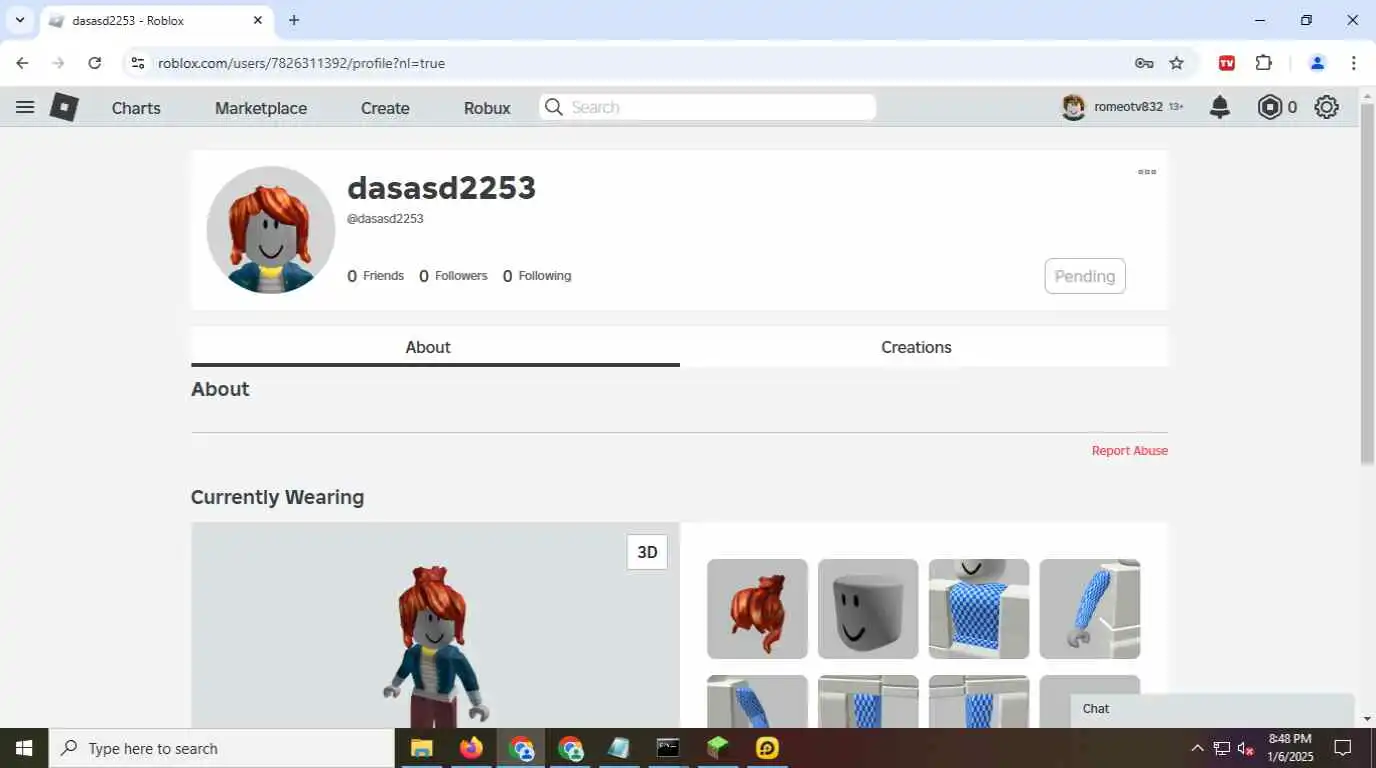
Task: Open the Windows Start menu
Action: click(x=24, y=748)
